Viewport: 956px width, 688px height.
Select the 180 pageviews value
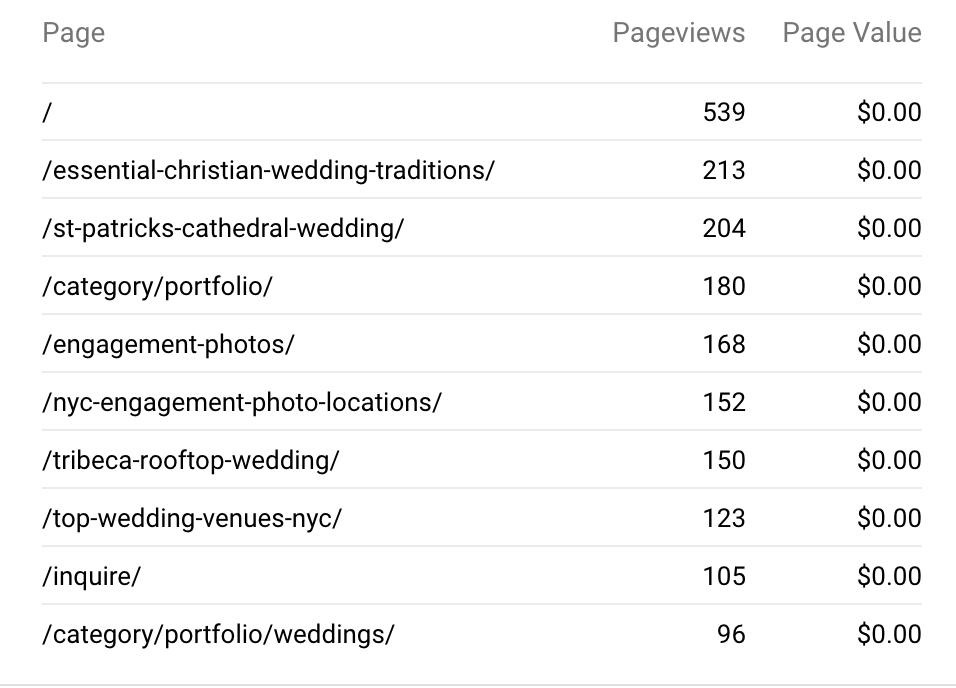click(724, 286)
